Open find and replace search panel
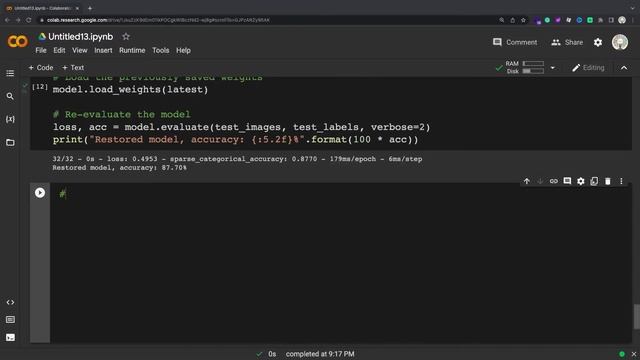640x360 pixels. 10,96
